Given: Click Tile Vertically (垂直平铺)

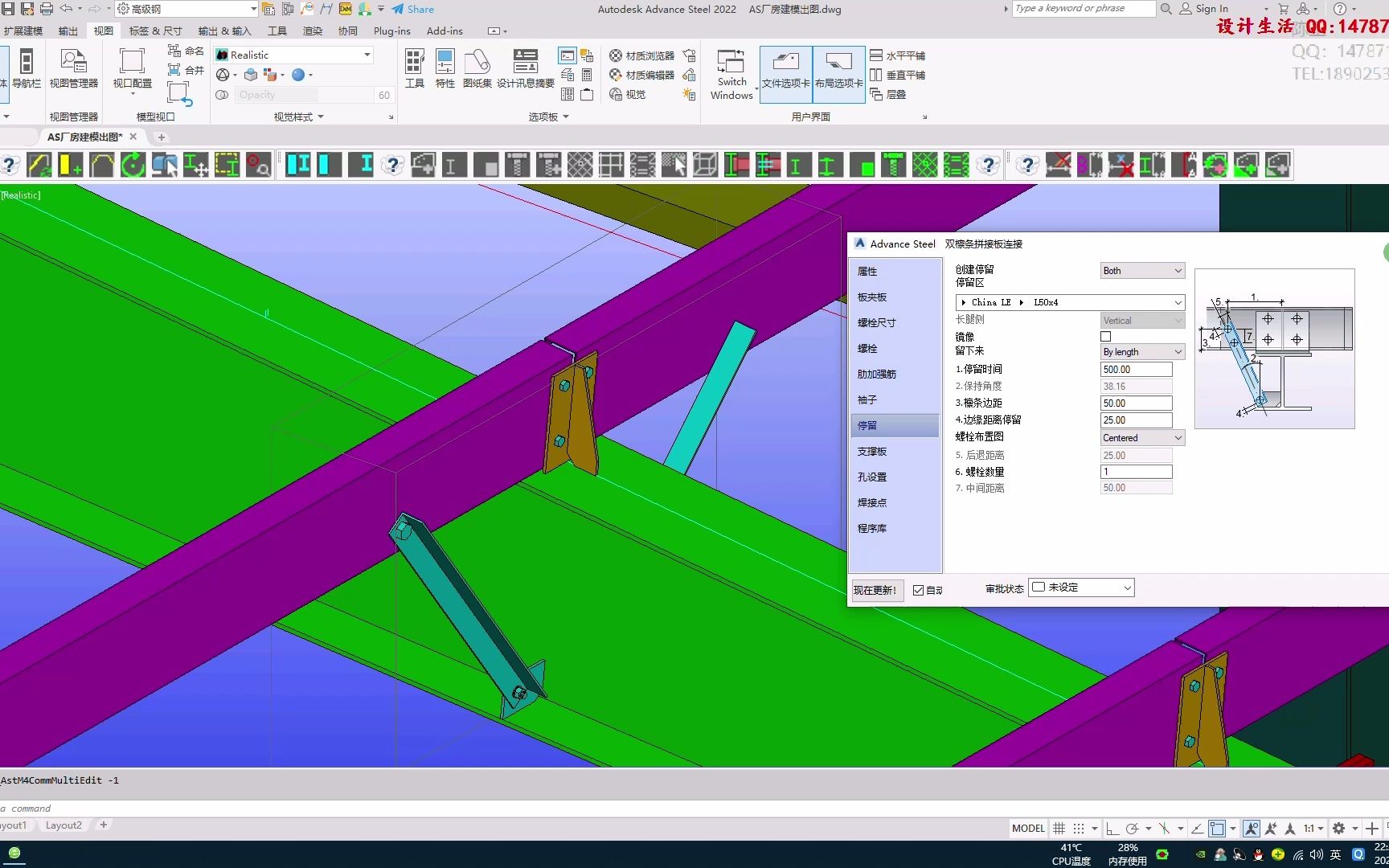Looking at the screenshot, I should (898, 75).
